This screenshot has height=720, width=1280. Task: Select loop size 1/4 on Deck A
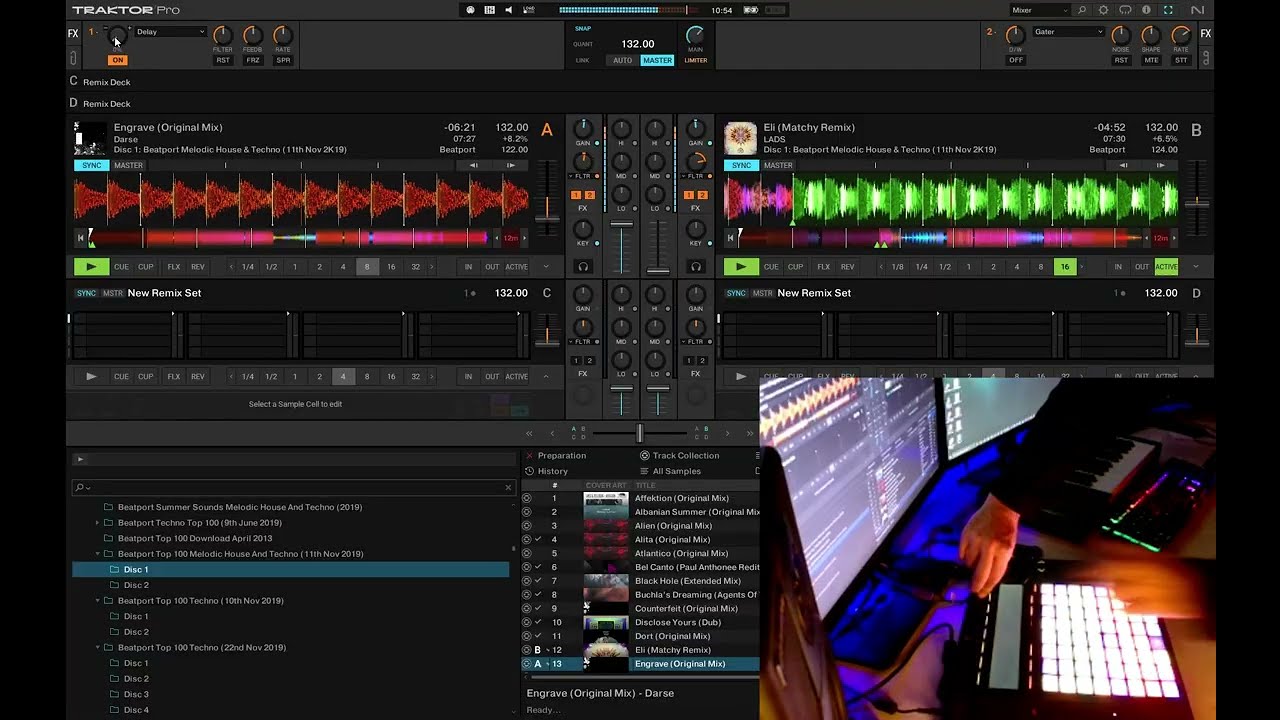click(x=247, y=267)
